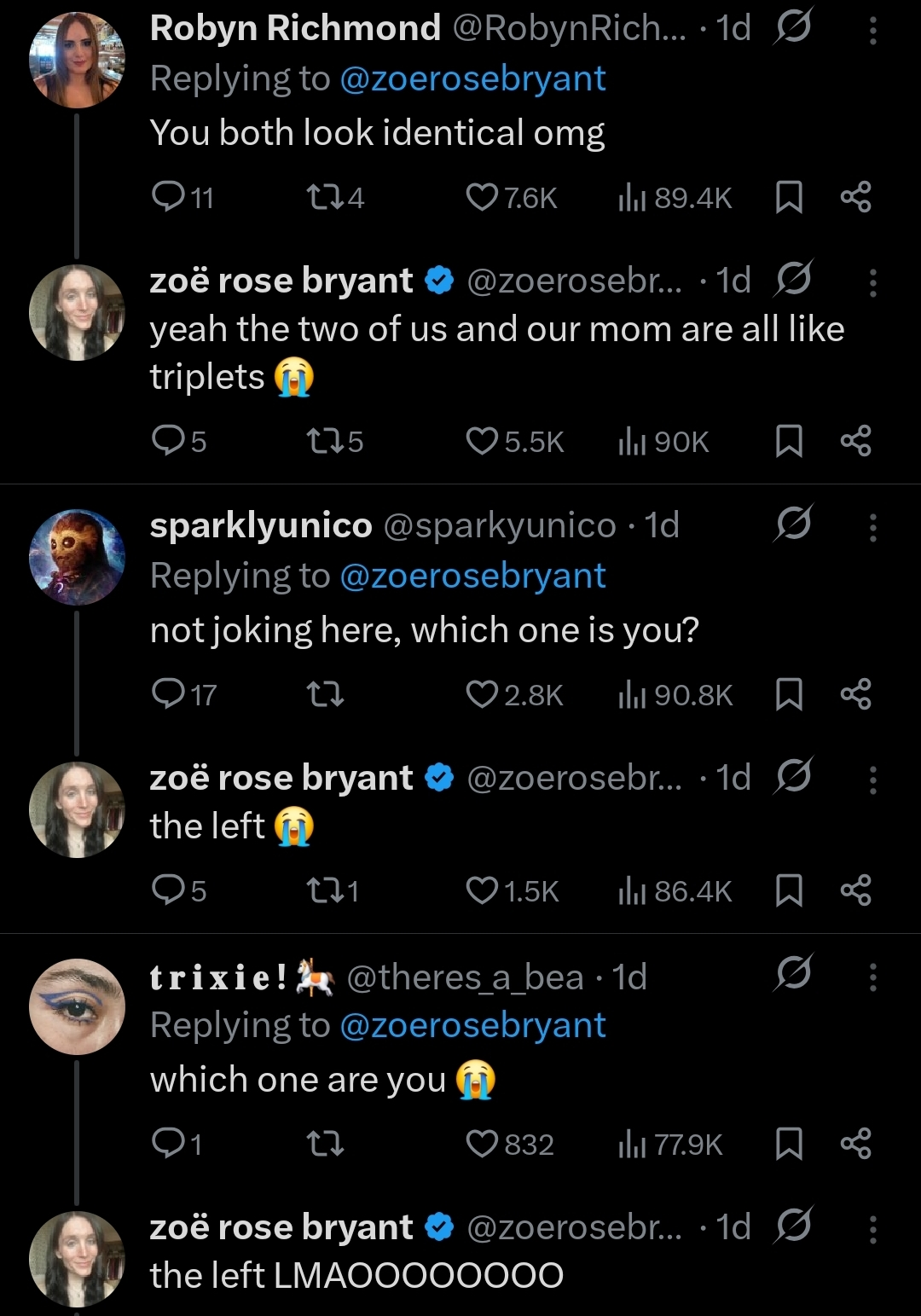Open trixie's display name profile

click(219, 977)
